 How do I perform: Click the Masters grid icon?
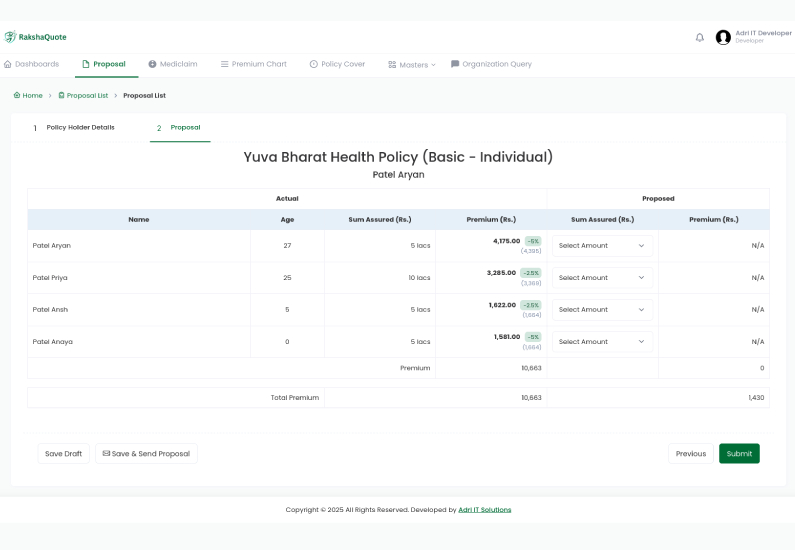click(392, 65)
